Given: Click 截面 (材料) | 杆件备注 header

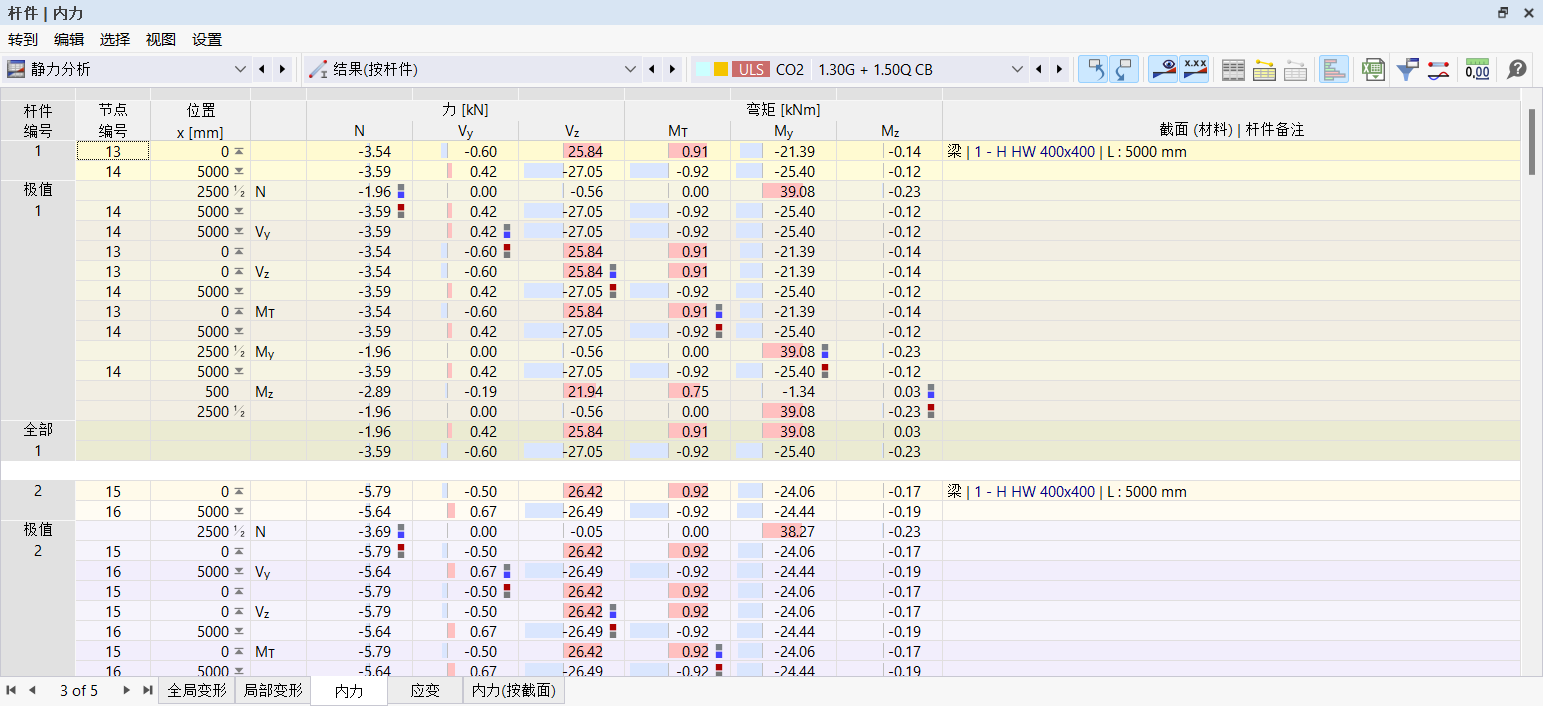Looking at the screenshot, I should (1231, 130).
